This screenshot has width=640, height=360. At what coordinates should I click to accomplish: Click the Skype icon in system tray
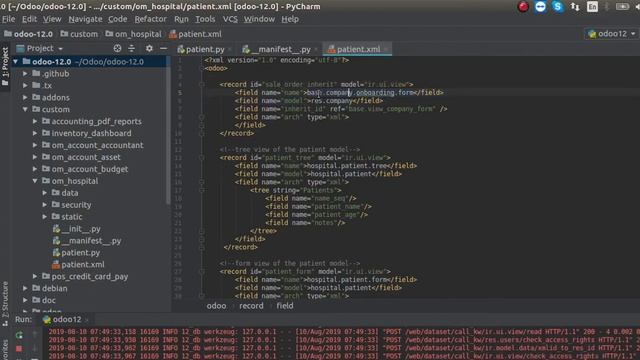pyautogui.click(x=558, y=7)
